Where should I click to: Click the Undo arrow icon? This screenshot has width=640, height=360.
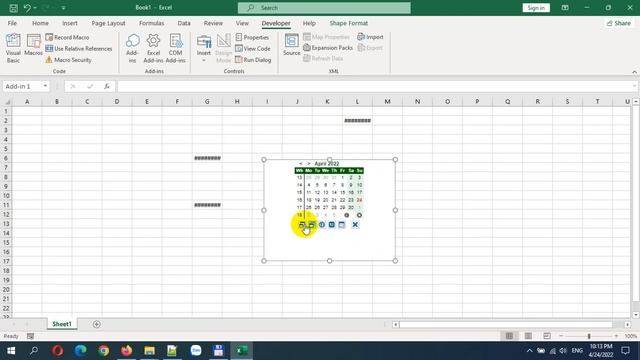(x=27, y=8)
